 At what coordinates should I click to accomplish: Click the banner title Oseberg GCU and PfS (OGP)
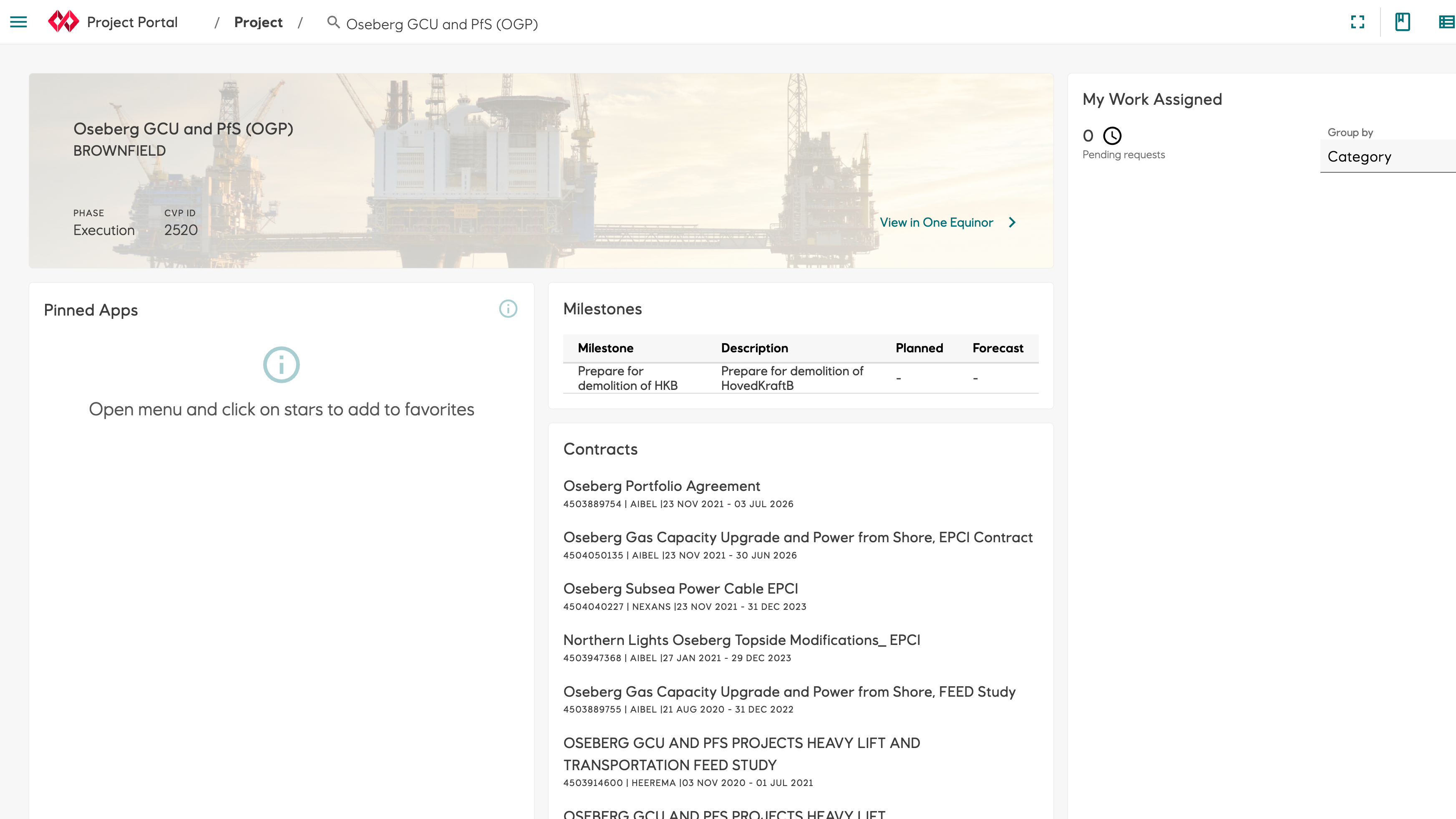coord(183,129)
